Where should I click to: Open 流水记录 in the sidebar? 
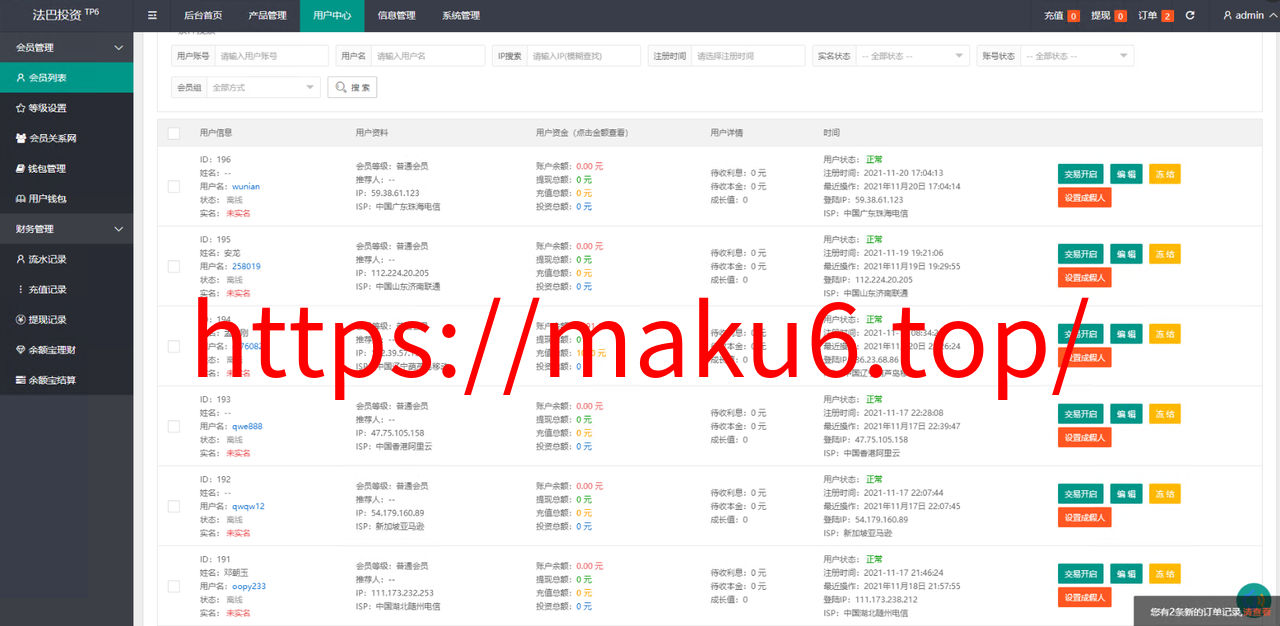(x=66, y=259)
